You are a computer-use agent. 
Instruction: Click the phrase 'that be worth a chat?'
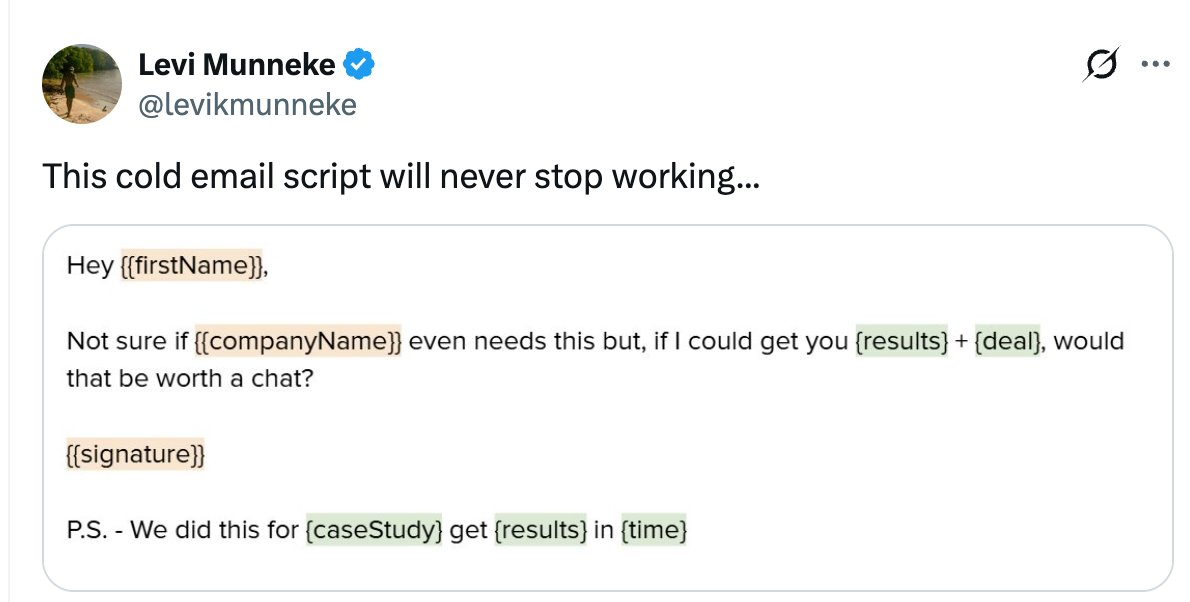tap(190, 380)
